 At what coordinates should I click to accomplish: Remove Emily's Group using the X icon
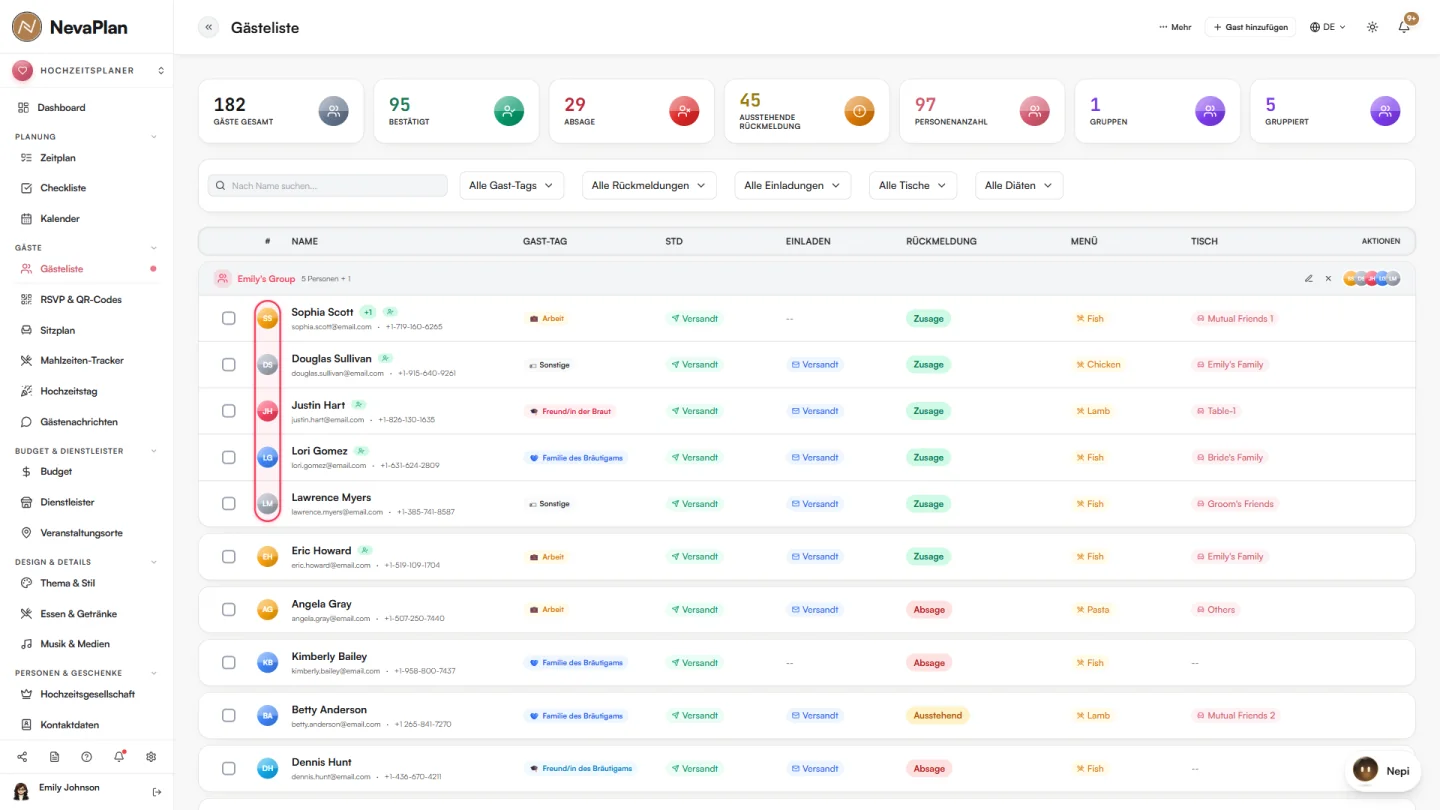pos(1328,279)
